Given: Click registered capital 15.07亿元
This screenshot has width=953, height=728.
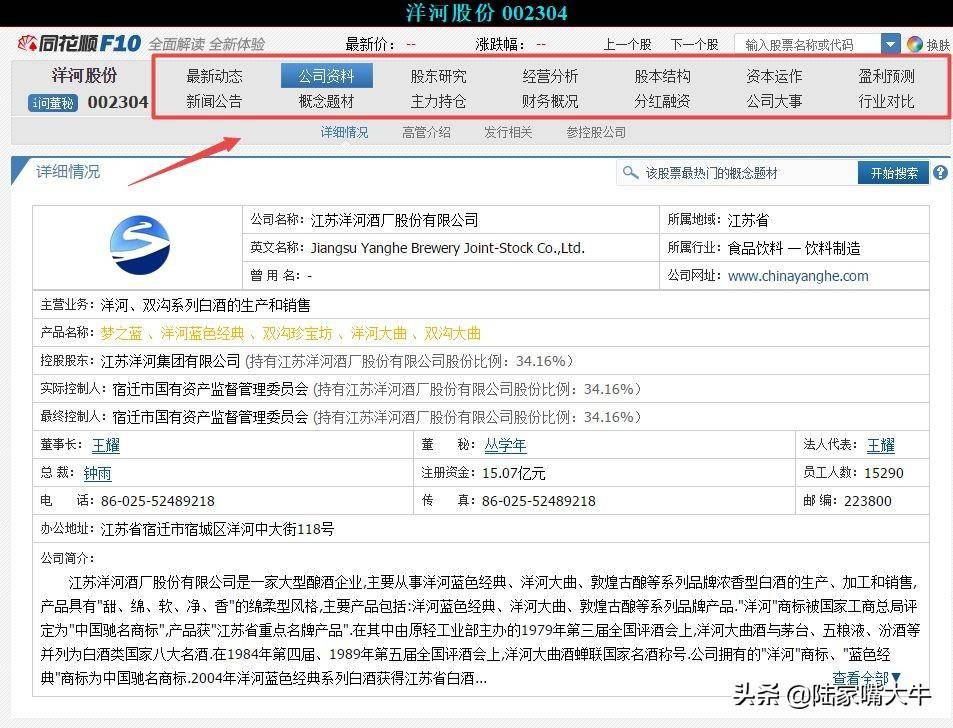Looking at the screenshot, I should click(514, 473).
